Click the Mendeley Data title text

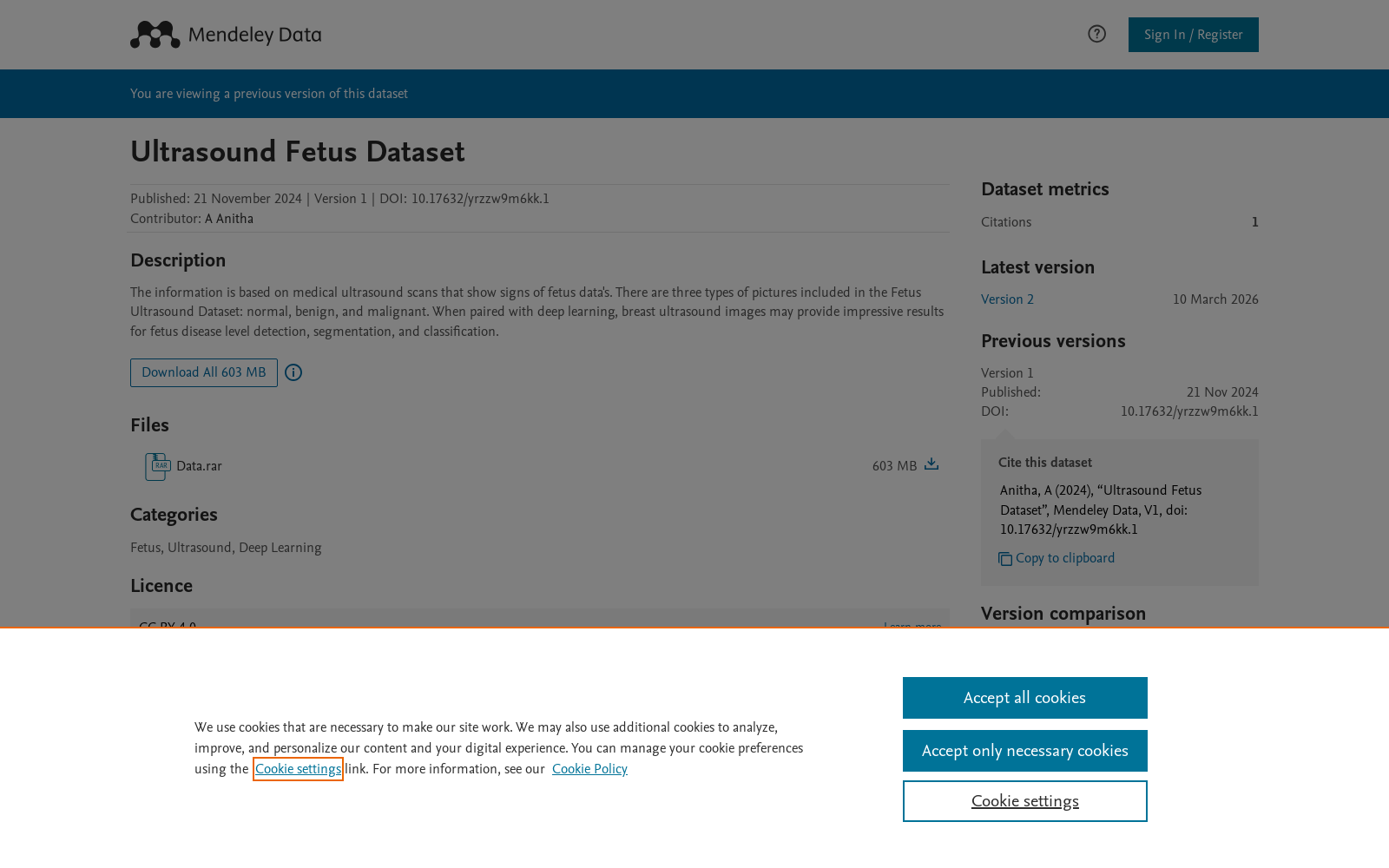click(254, 36)
